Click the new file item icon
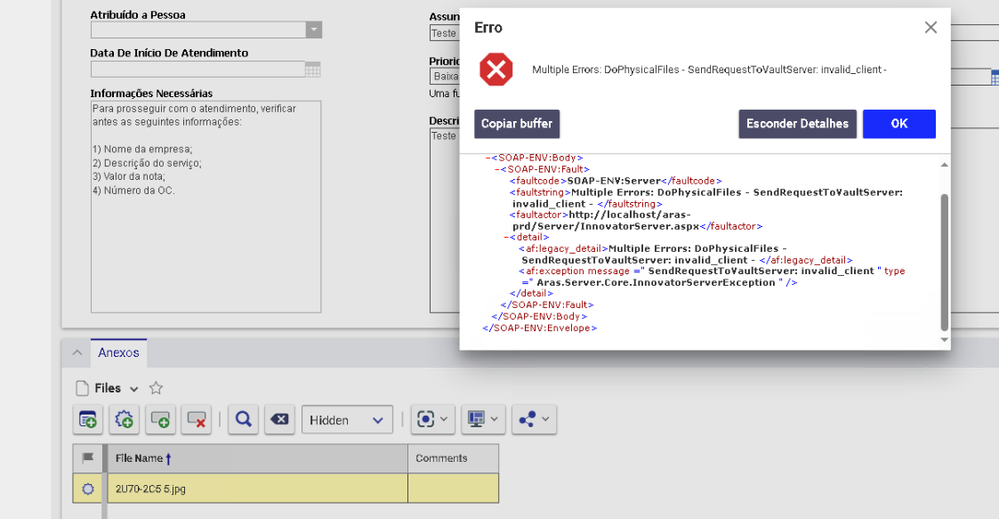999x519 pixels. tap(88, 421)
